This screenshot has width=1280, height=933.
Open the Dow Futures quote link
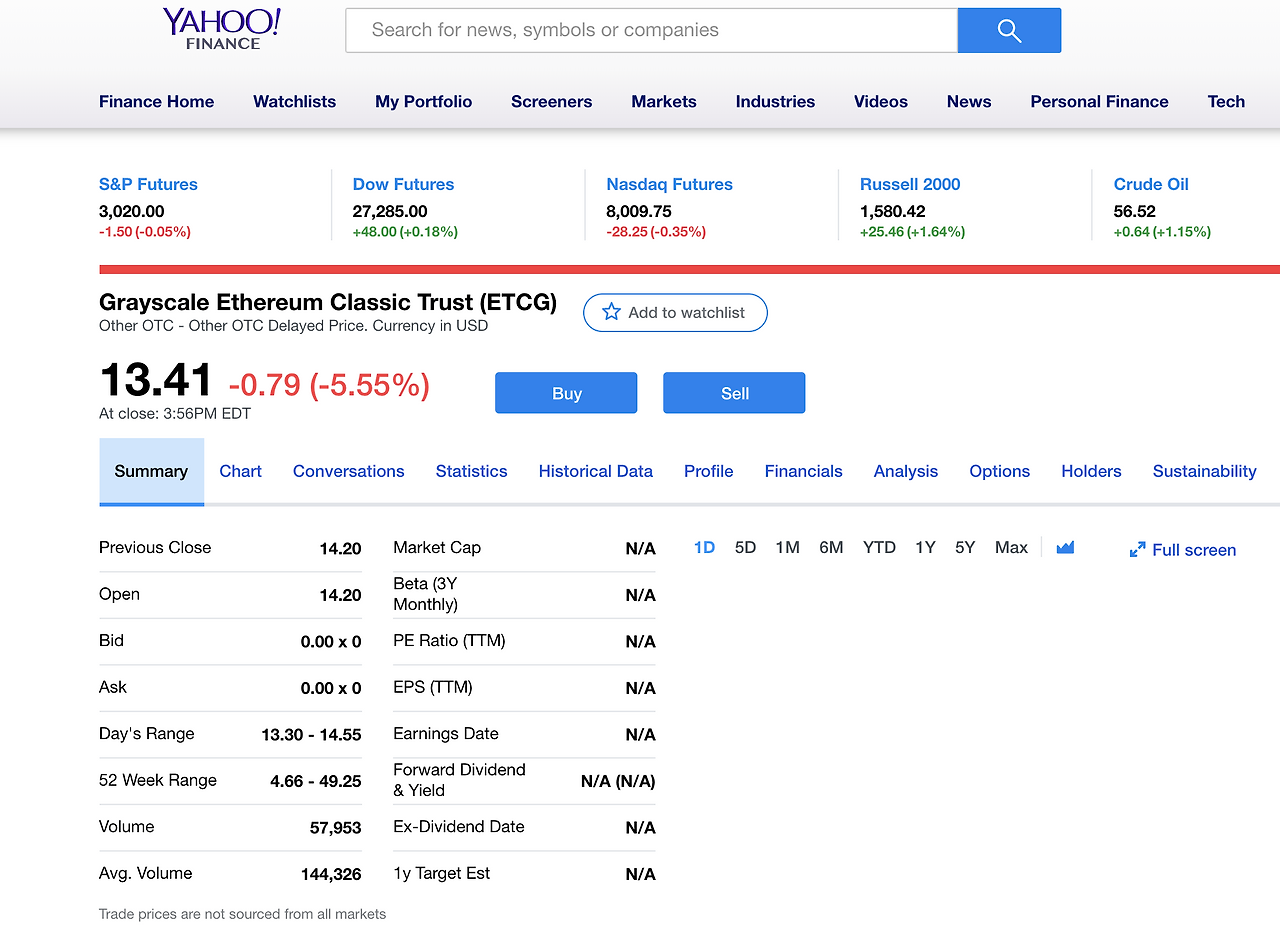[403, 184]
